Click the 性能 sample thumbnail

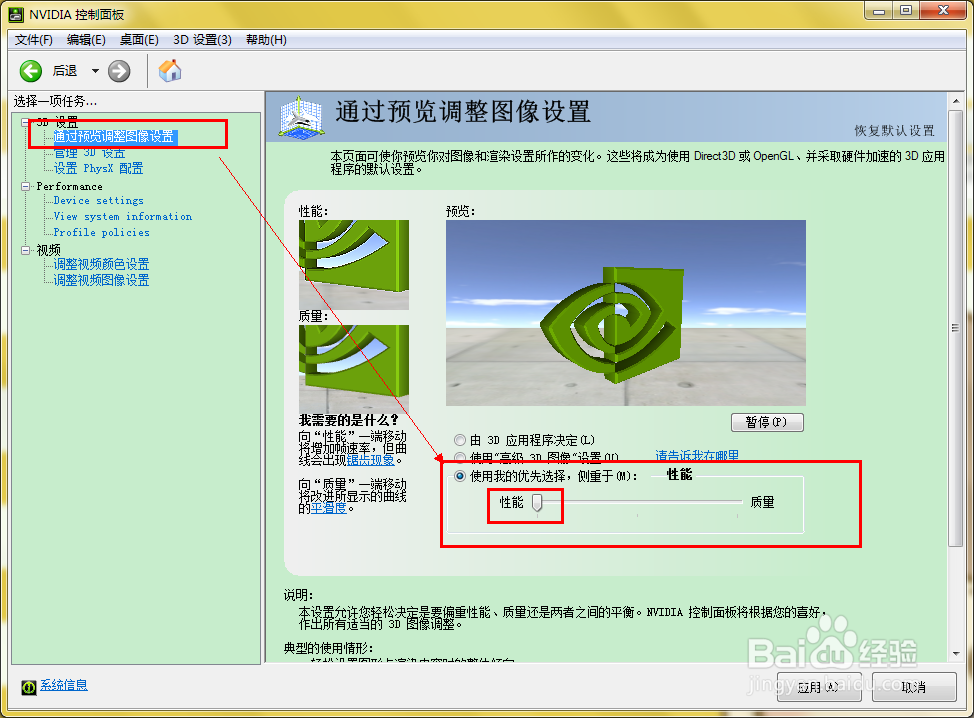click(353, 265)
